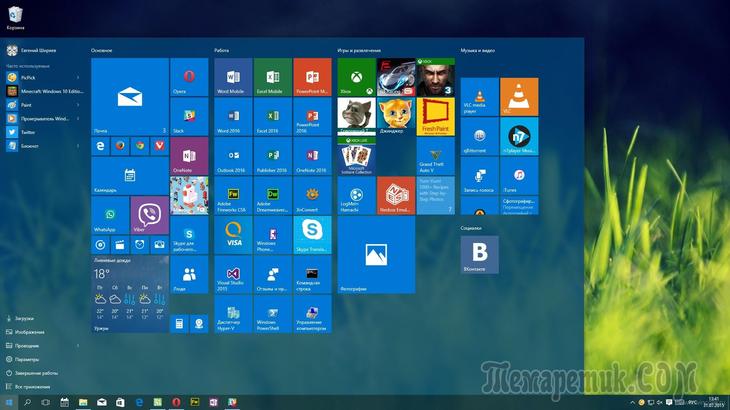730x410 pixels.
Task: Show hidden tray icons chevron
Action: 632,403
